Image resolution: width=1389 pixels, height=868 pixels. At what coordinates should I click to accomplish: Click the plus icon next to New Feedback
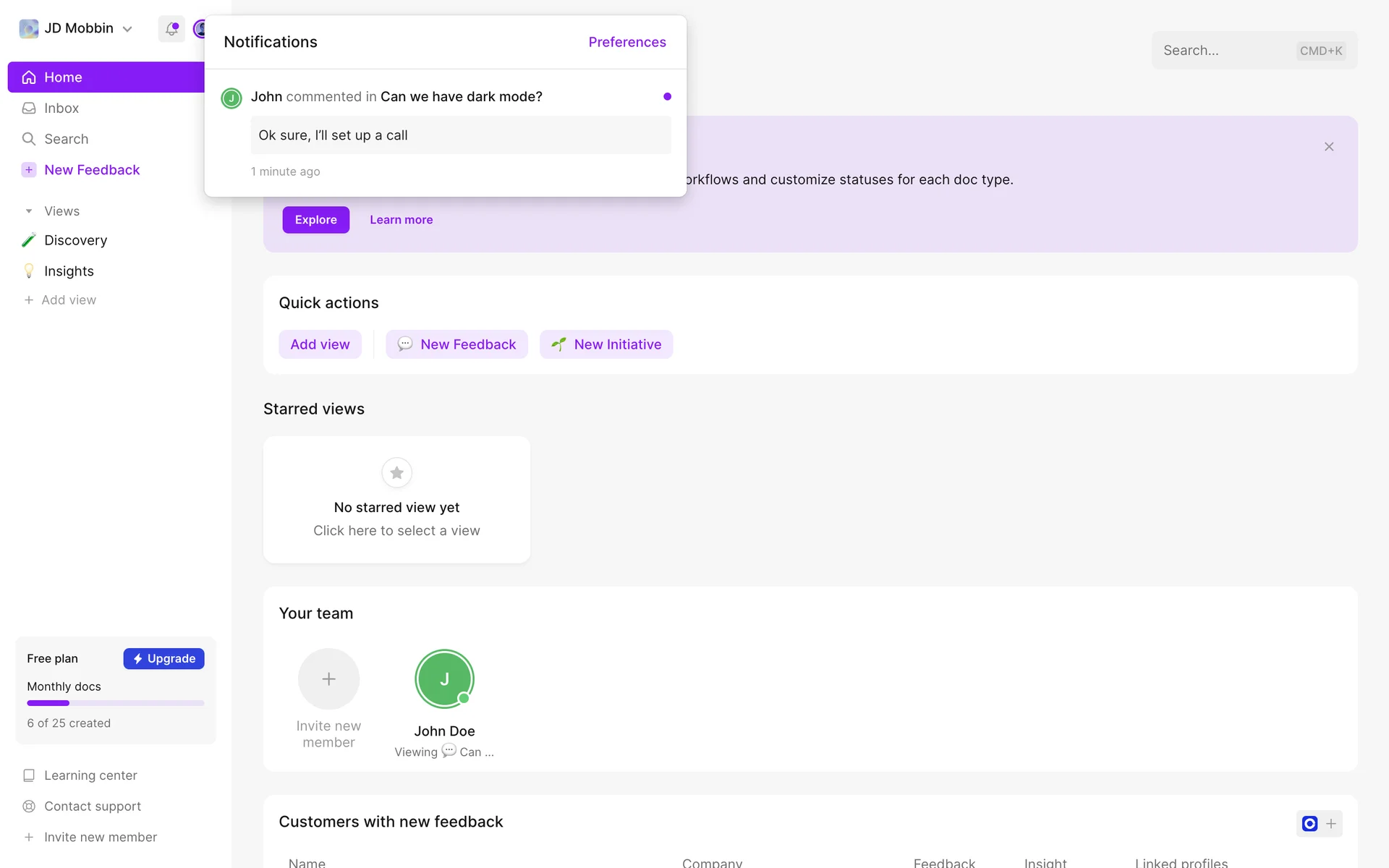(x=29, y=170)
